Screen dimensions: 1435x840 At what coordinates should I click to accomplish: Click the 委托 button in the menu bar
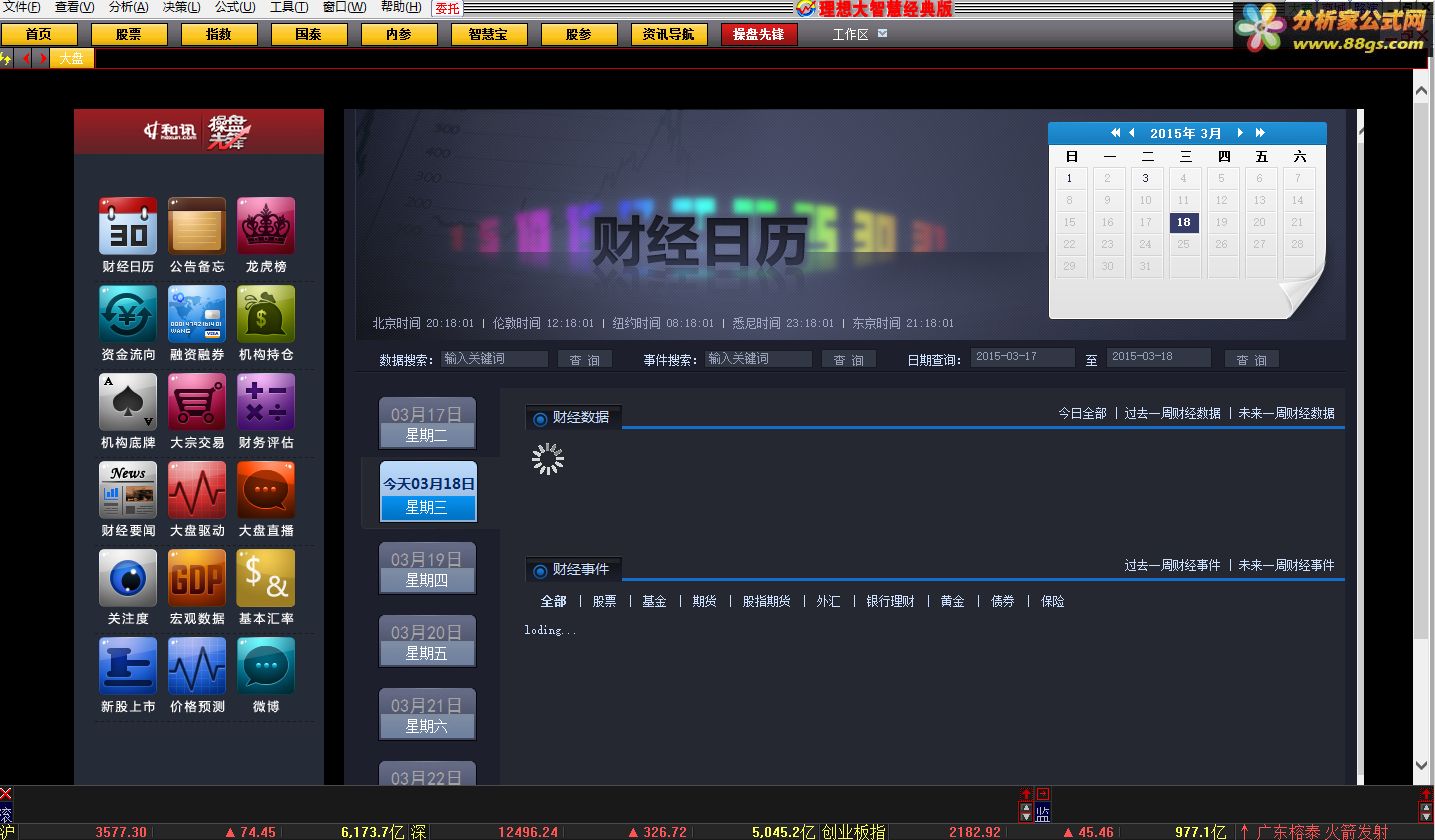coord(447,8)
